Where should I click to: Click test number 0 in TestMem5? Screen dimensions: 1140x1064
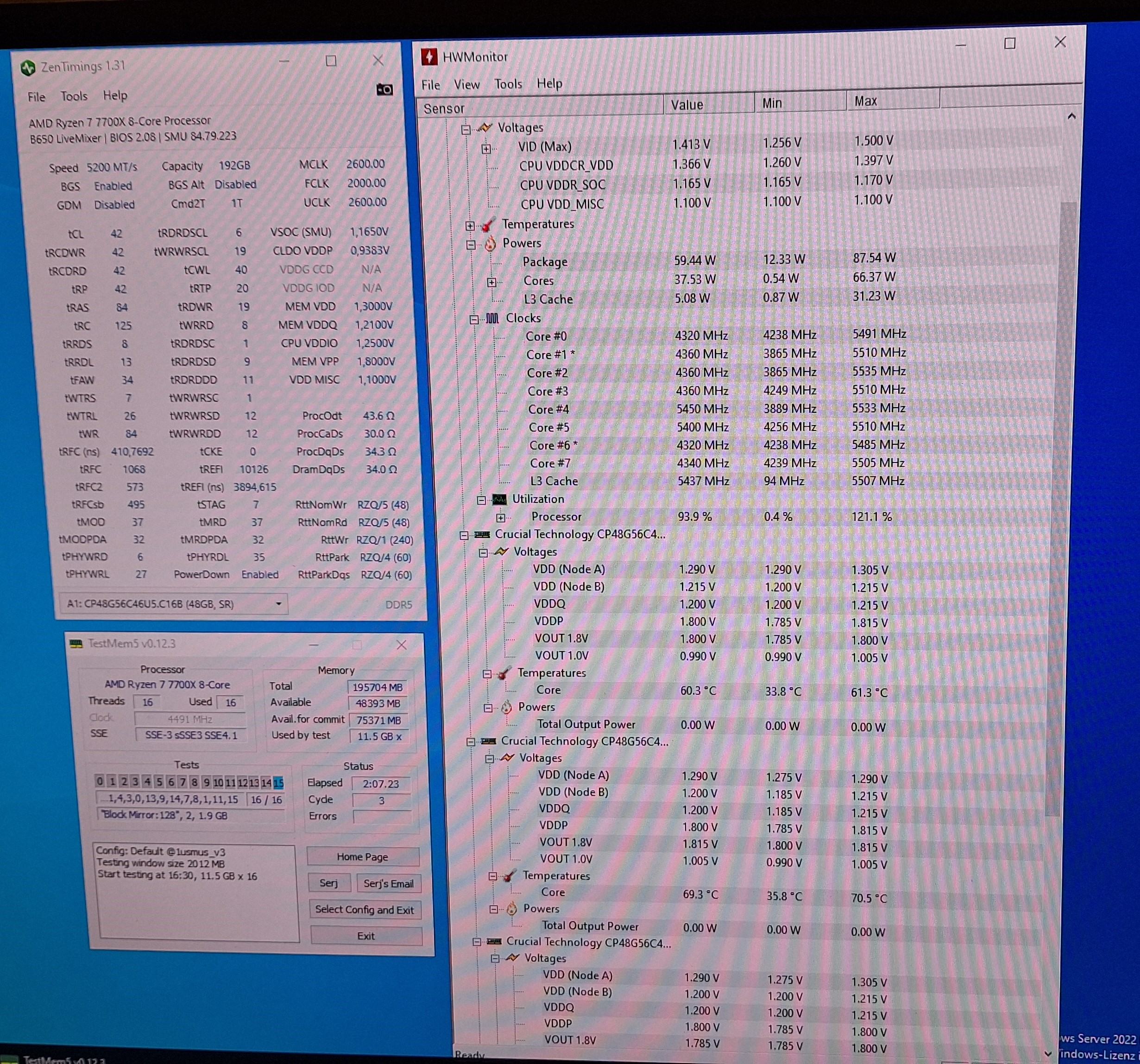(x=100, y=781)
